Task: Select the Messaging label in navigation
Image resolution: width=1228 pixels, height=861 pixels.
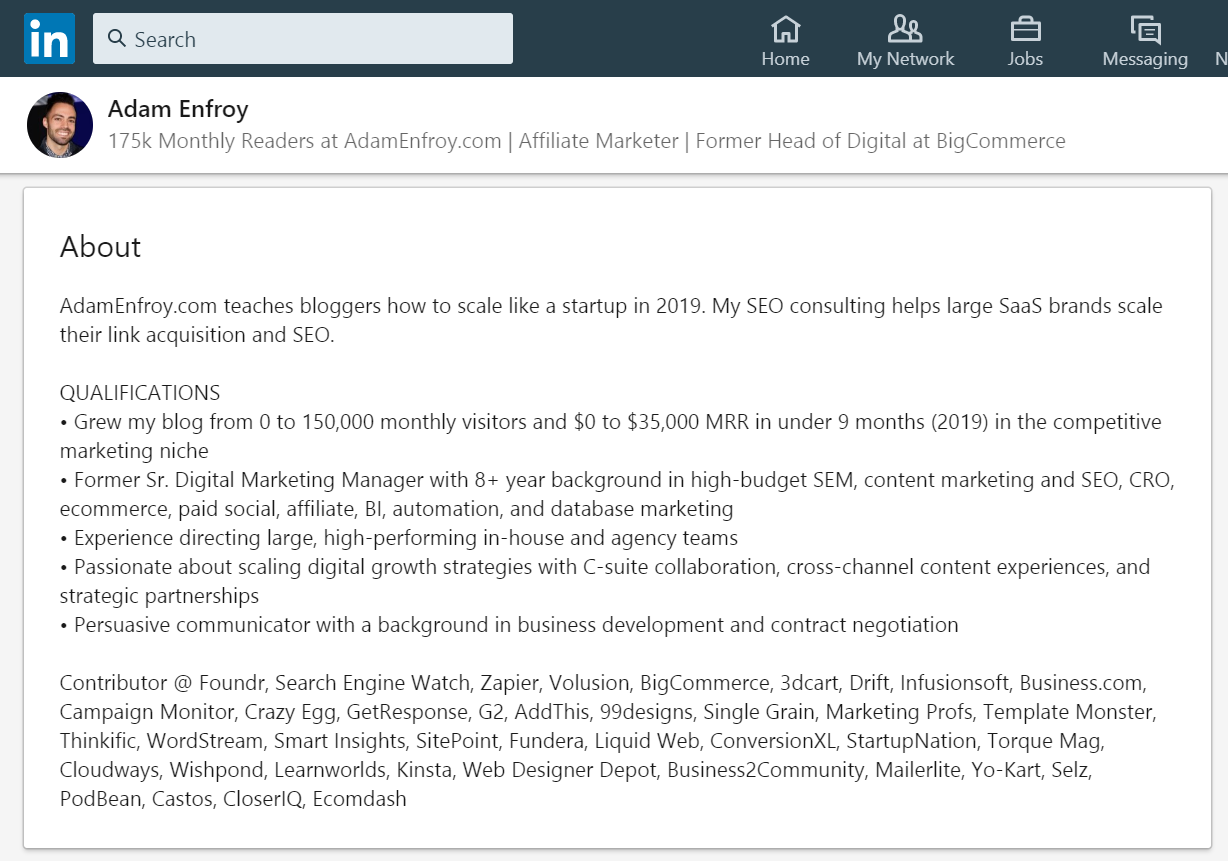Action: 1145,59
